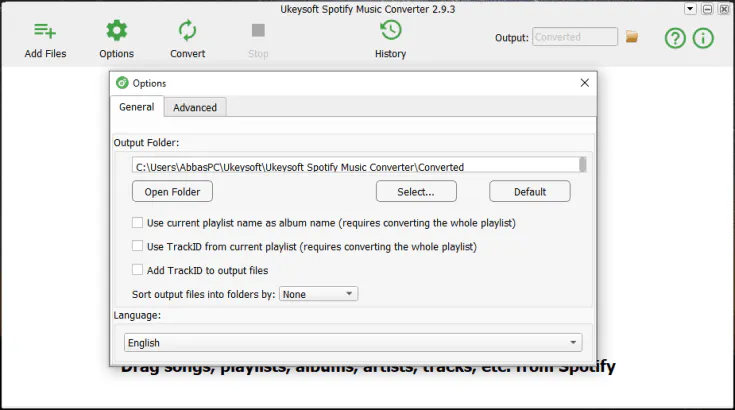Enable Use TrackID from current playlist
Image resolution: width=735 pixels, height=410 pixels.
point(137,246)
